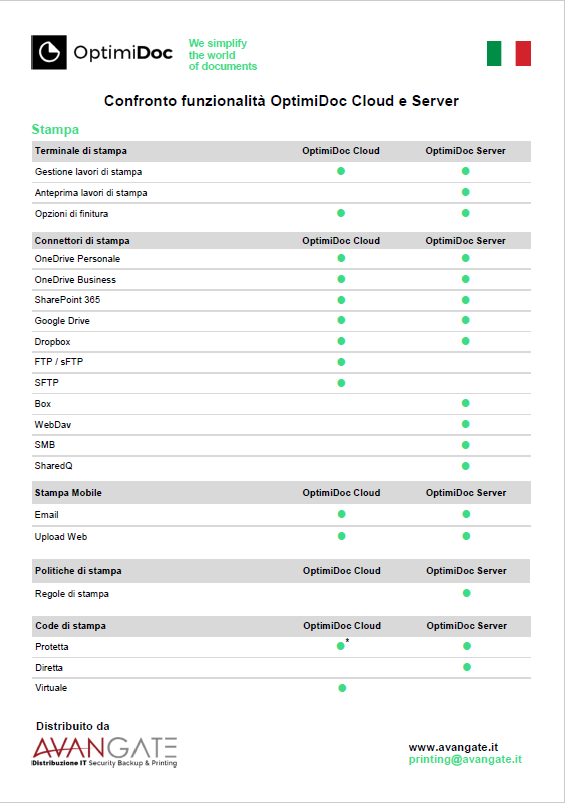Open the www.avangate.it website link
Viewport: 565px width, 803px height.
click(453, 747)
